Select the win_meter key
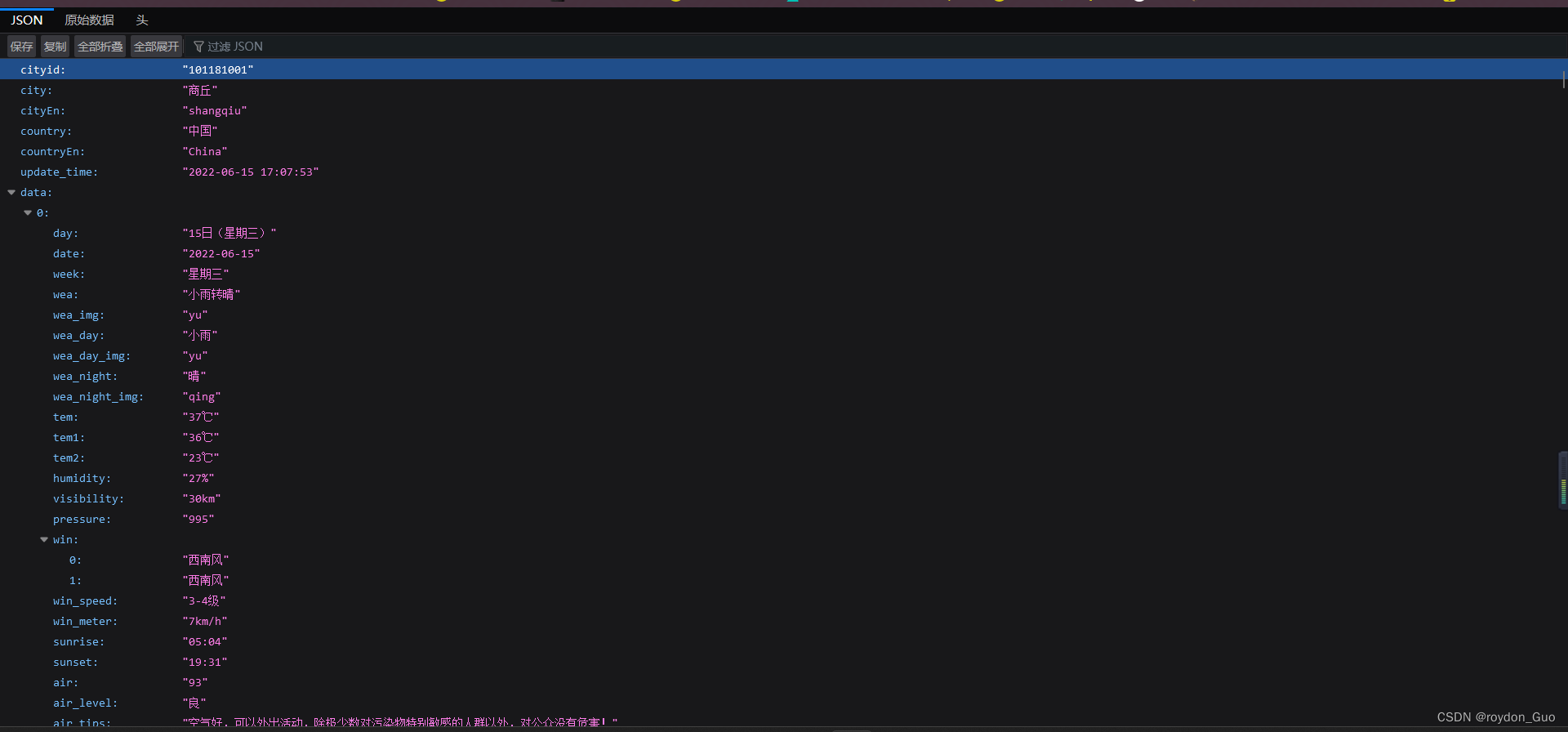 tap(85, 621)
